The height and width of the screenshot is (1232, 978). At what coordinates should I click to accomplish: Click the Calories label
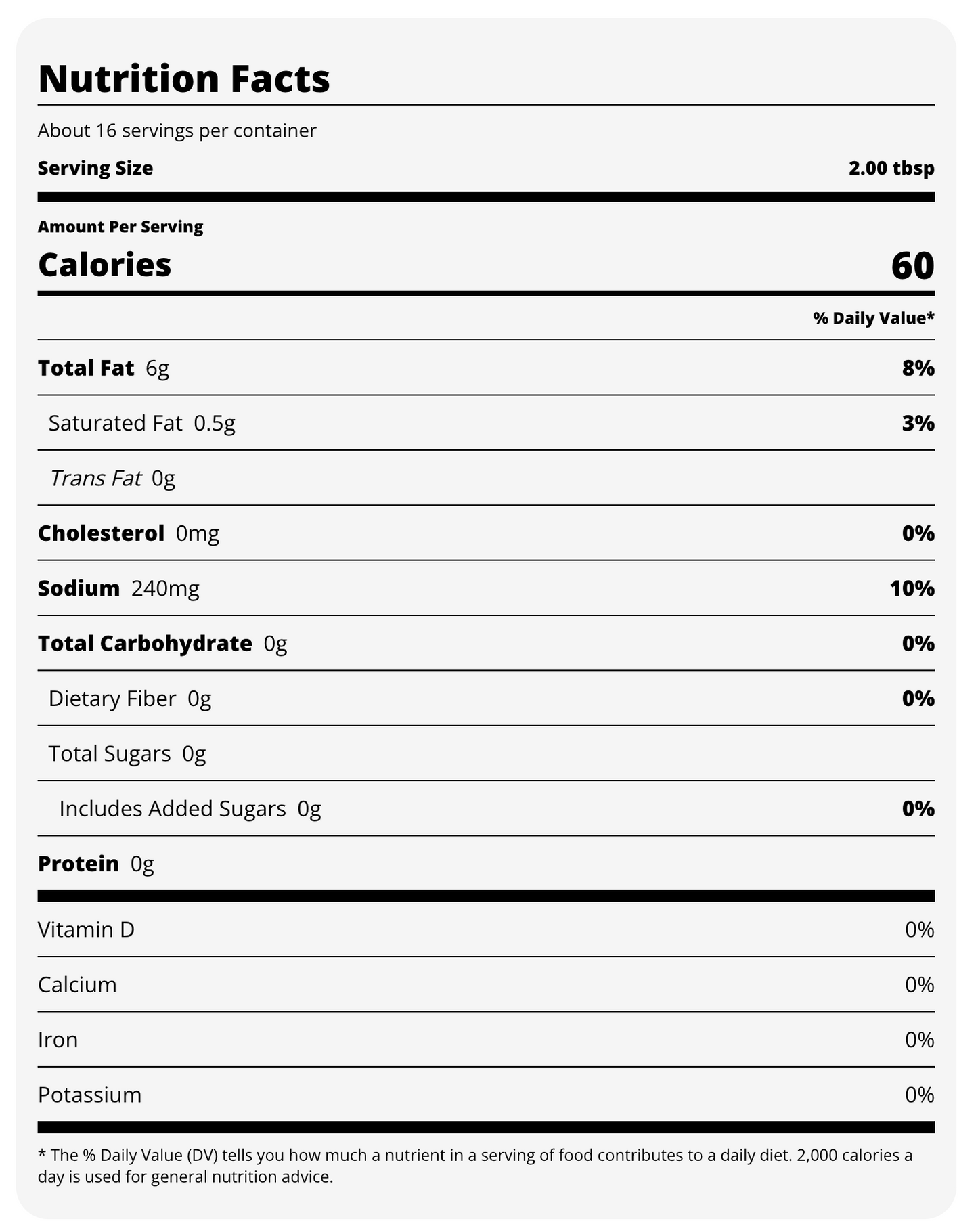105,265
